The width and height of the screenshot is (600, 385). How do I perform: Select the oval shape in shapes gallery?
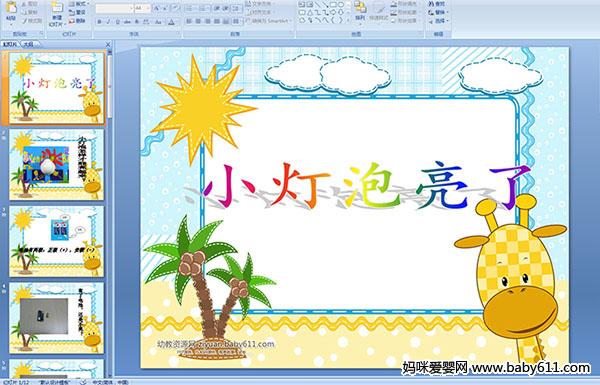pos(341,5)
